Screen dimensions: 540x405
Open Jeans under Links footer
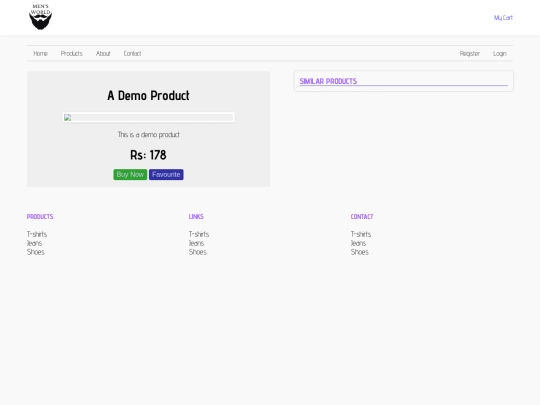[196, 243]
